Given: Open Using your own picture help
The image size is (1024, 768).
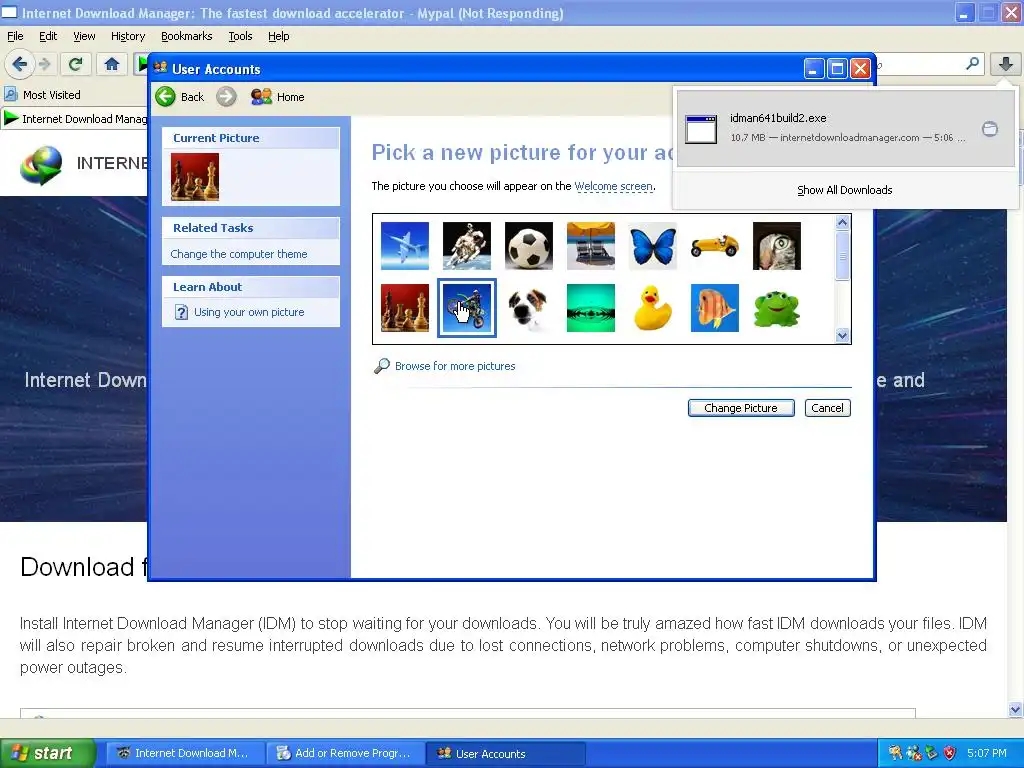Looking at the screenshot, I should click(x=249, y=312).
